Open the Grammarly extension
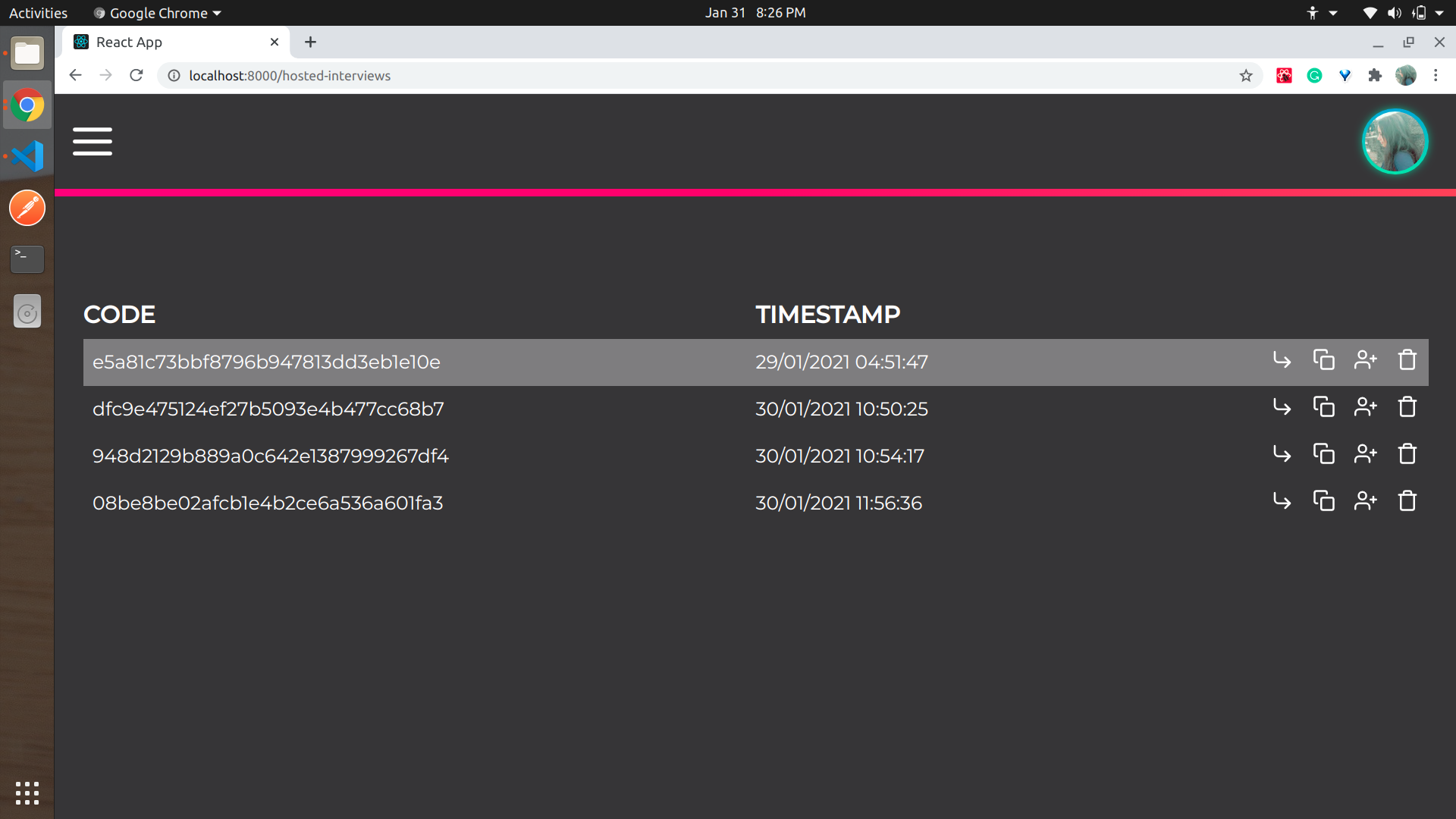 [1314, 75]
